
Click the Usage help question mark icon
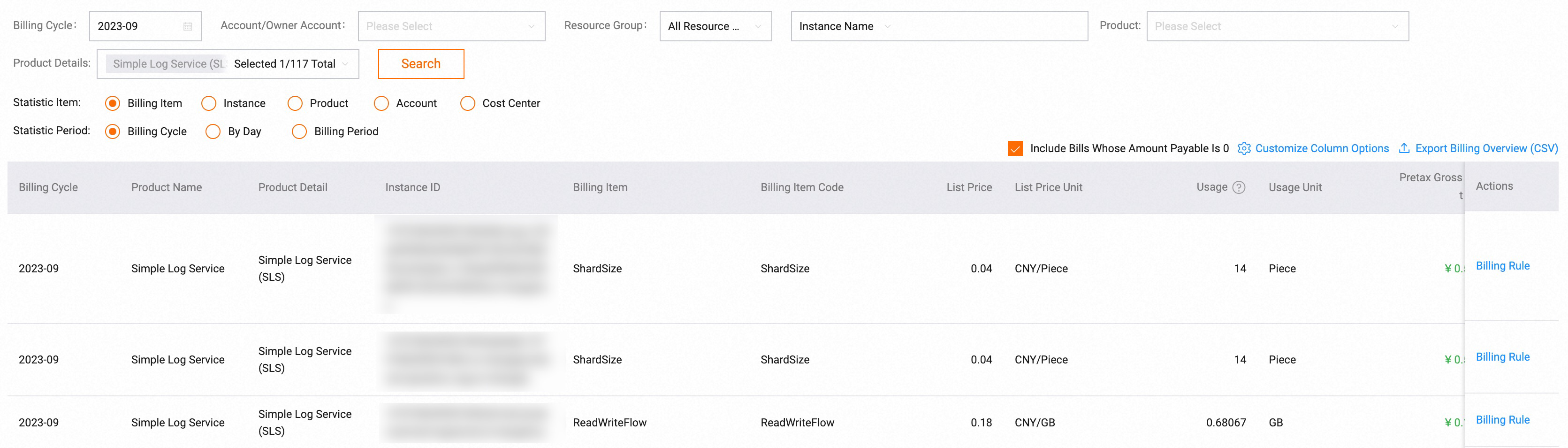tap(1239, 187)
